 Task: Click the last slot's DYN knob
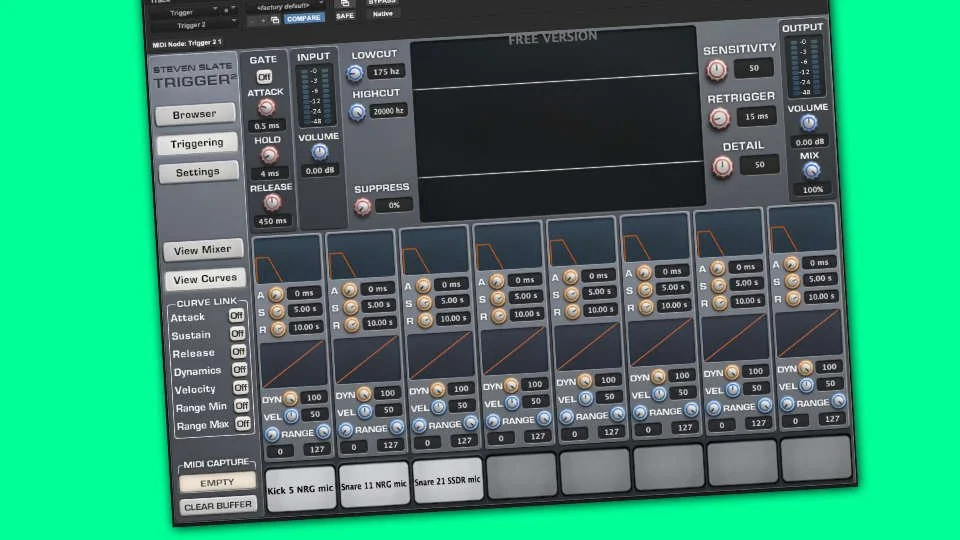click(805, 368)
